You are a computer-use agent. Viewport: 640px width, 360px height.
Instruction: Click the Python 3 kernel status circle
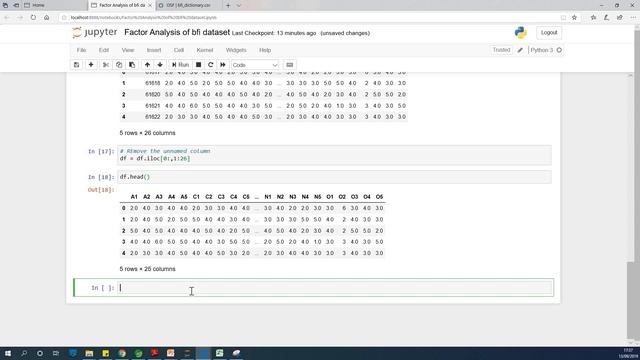pos(559,50)
